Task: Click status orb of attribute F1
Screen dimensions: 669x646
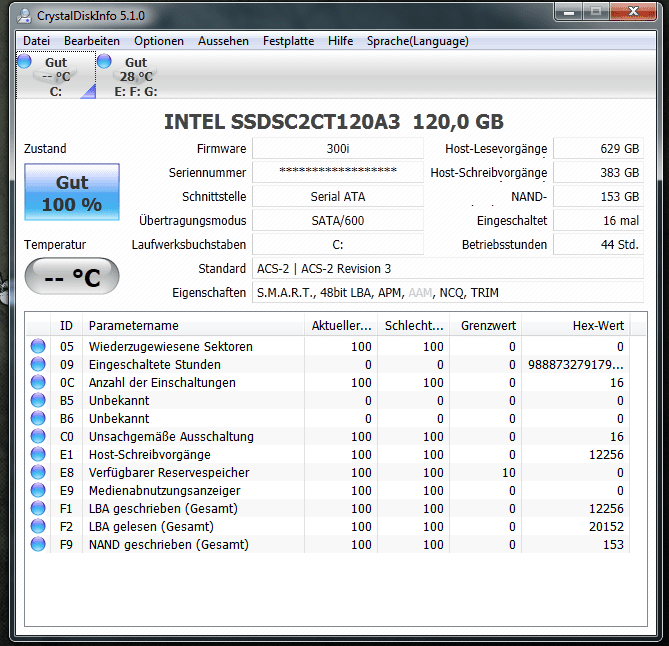Action: pos(38,508)
